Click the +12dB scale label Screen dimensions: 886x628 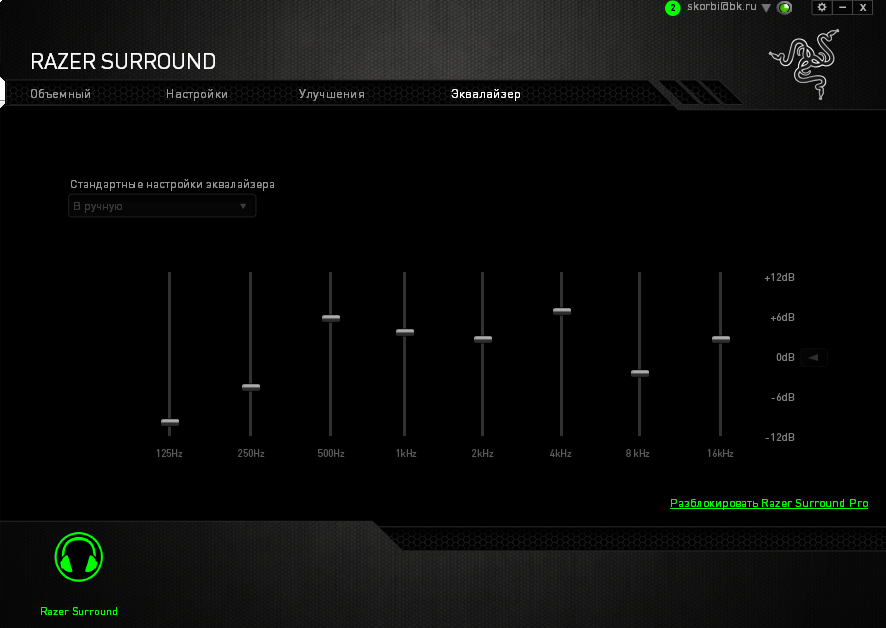point(779,278)
